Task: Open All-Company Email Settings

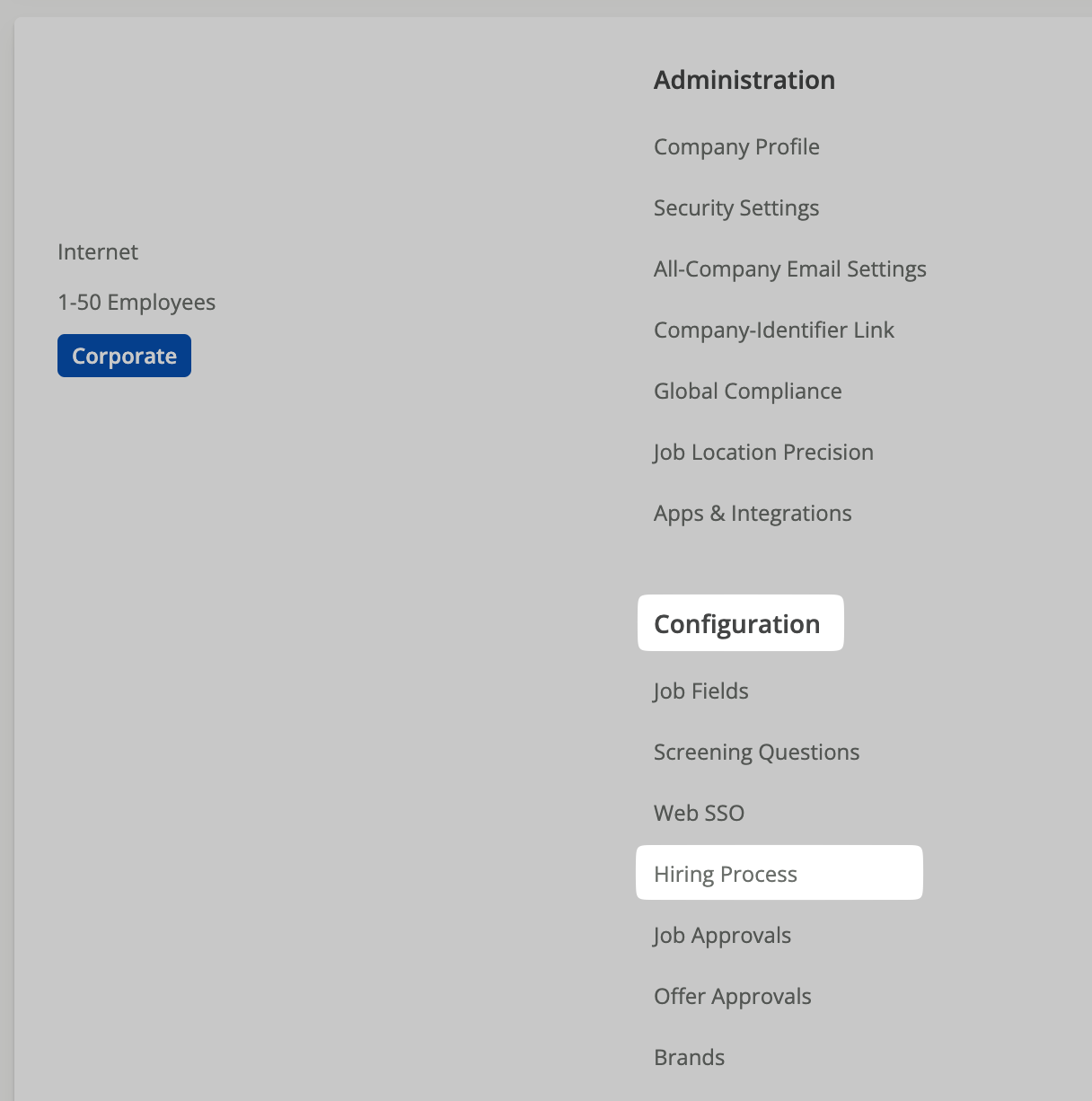Action: coord(790,269)
